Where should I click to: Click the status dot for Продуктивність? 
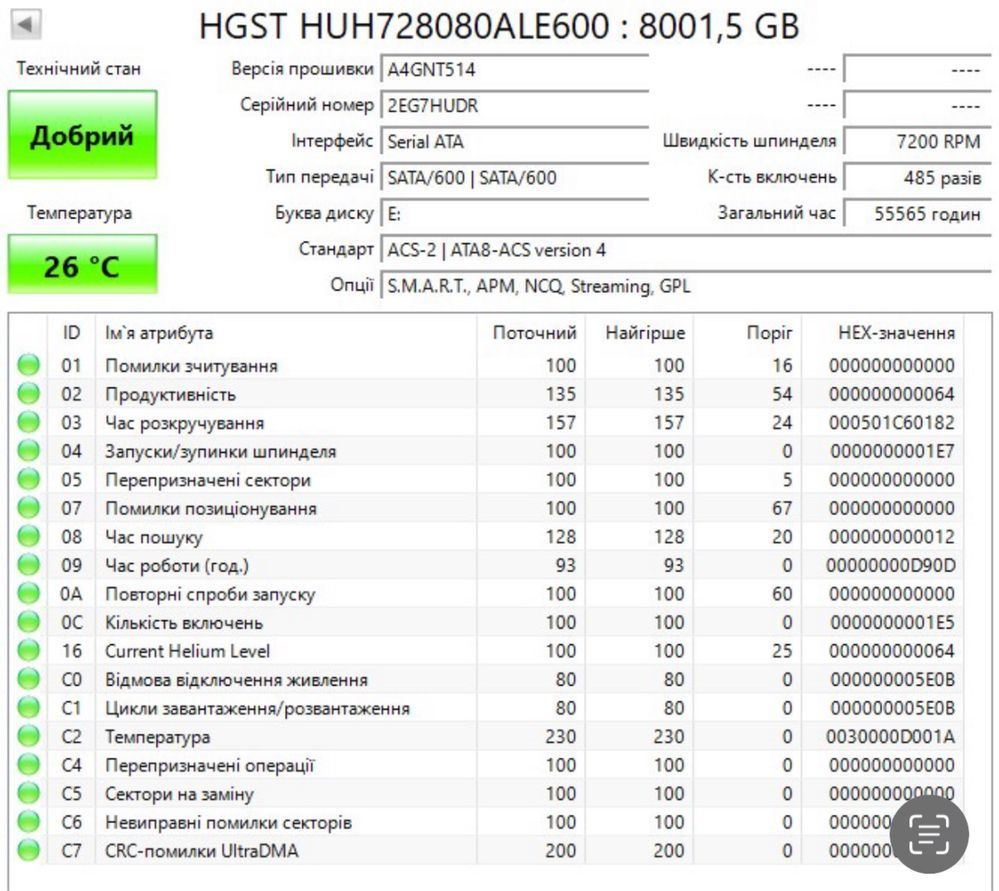pos(28,394)
